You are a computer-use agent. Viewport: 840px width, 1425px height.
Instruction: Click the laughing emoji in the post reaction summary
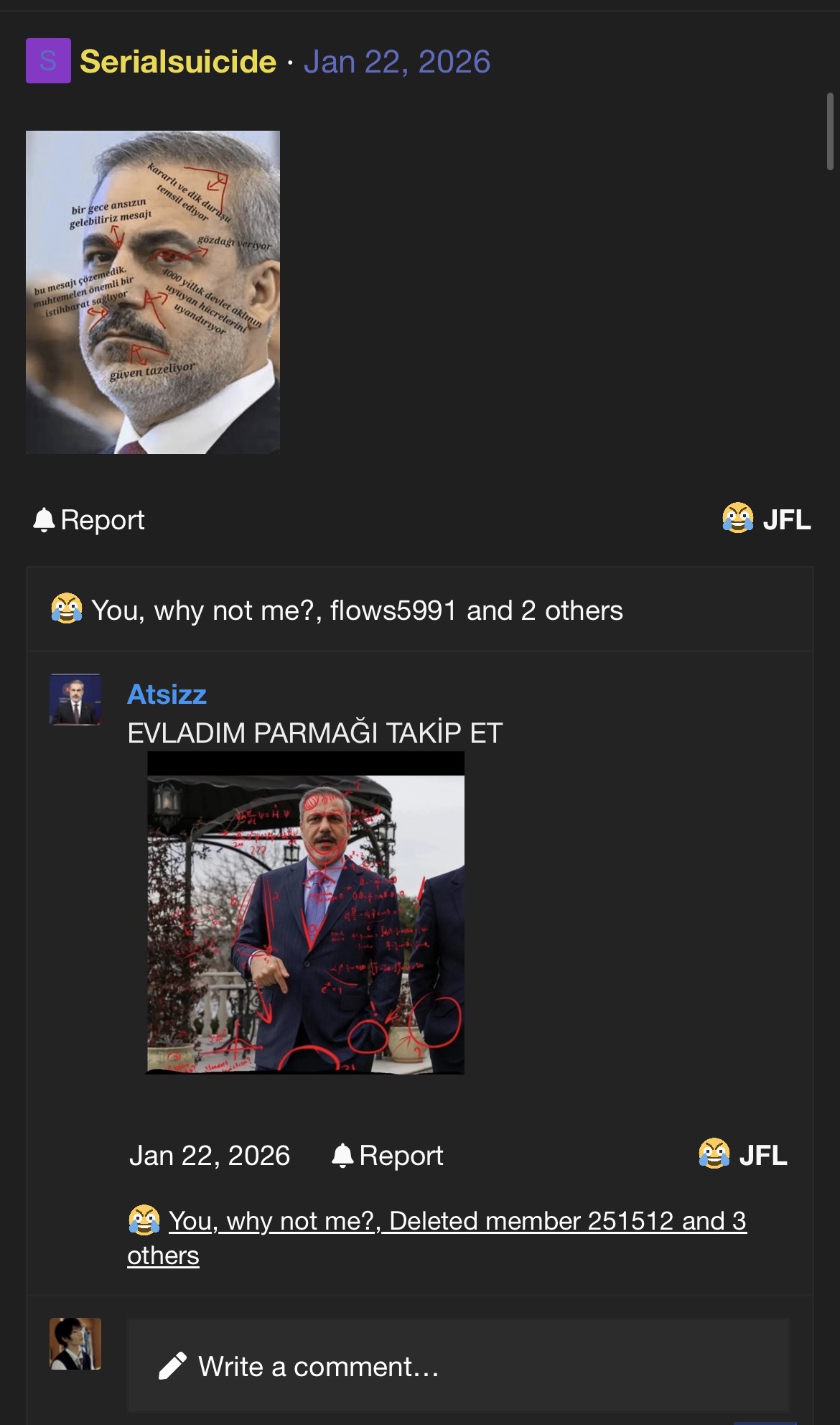[x=66, y=609]
